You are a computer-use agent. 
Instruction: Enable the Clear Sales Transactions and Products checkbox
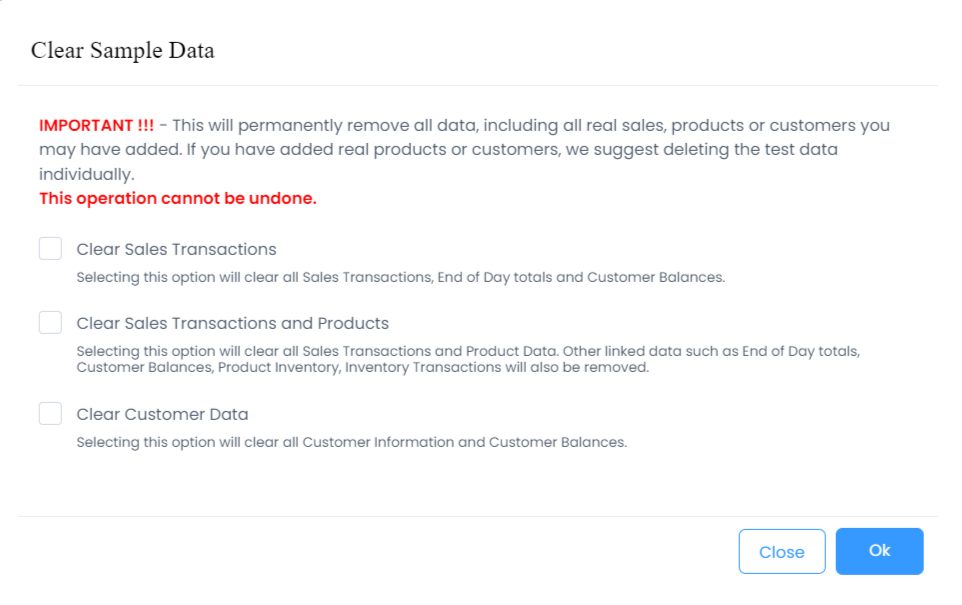point(50,323)
